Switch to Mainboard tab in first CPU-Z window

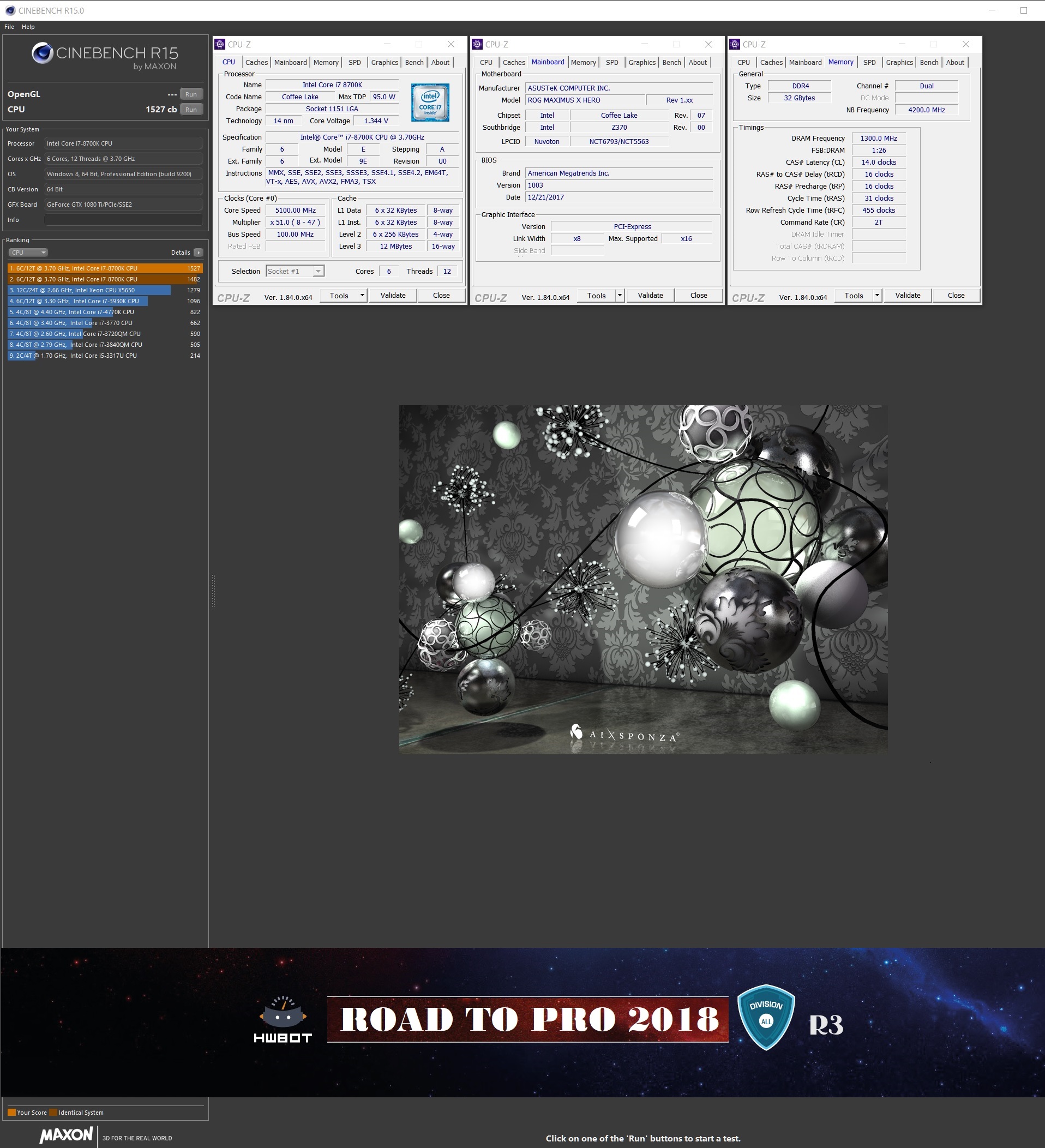[291, 63]
